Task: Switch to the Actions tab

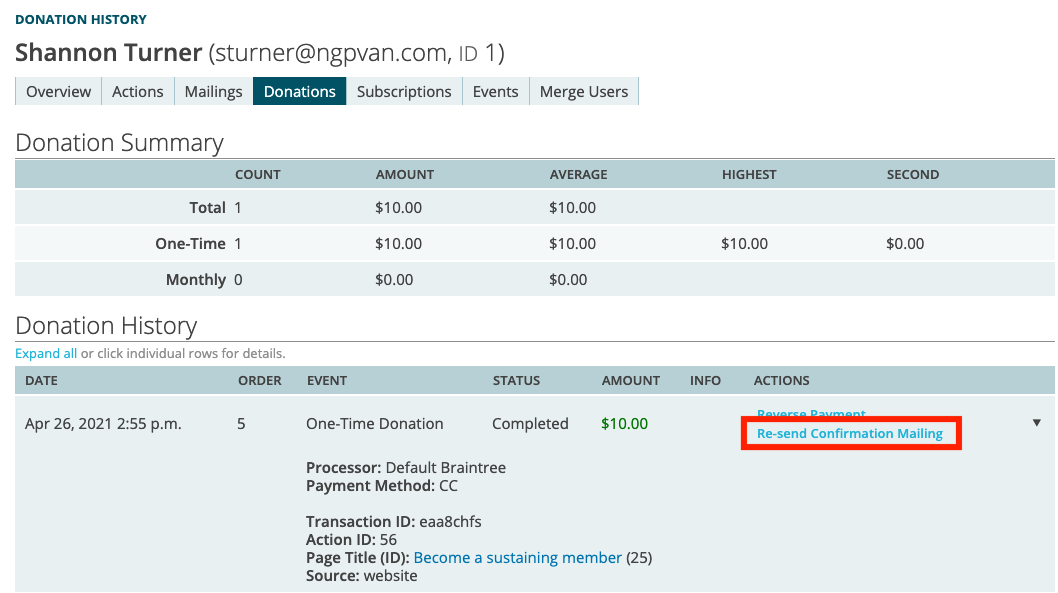Action: coord(138,91)
